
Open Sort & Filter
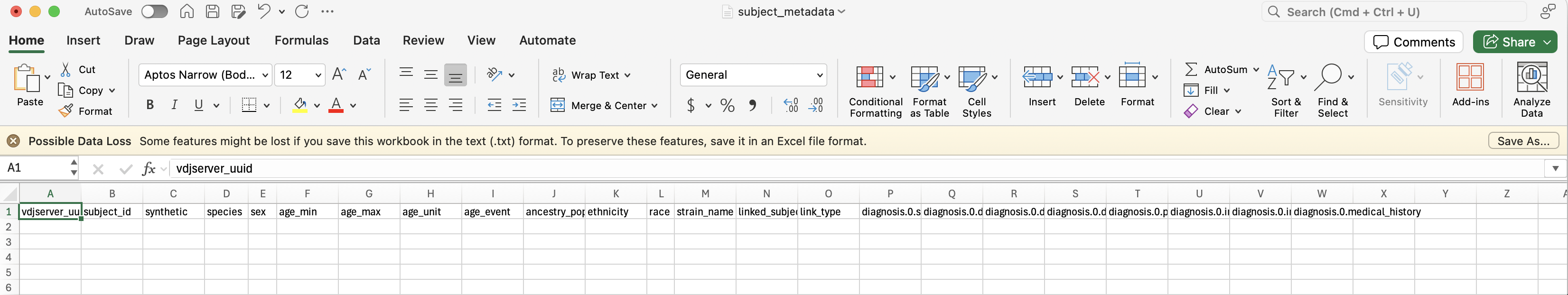click(1286, 91)
